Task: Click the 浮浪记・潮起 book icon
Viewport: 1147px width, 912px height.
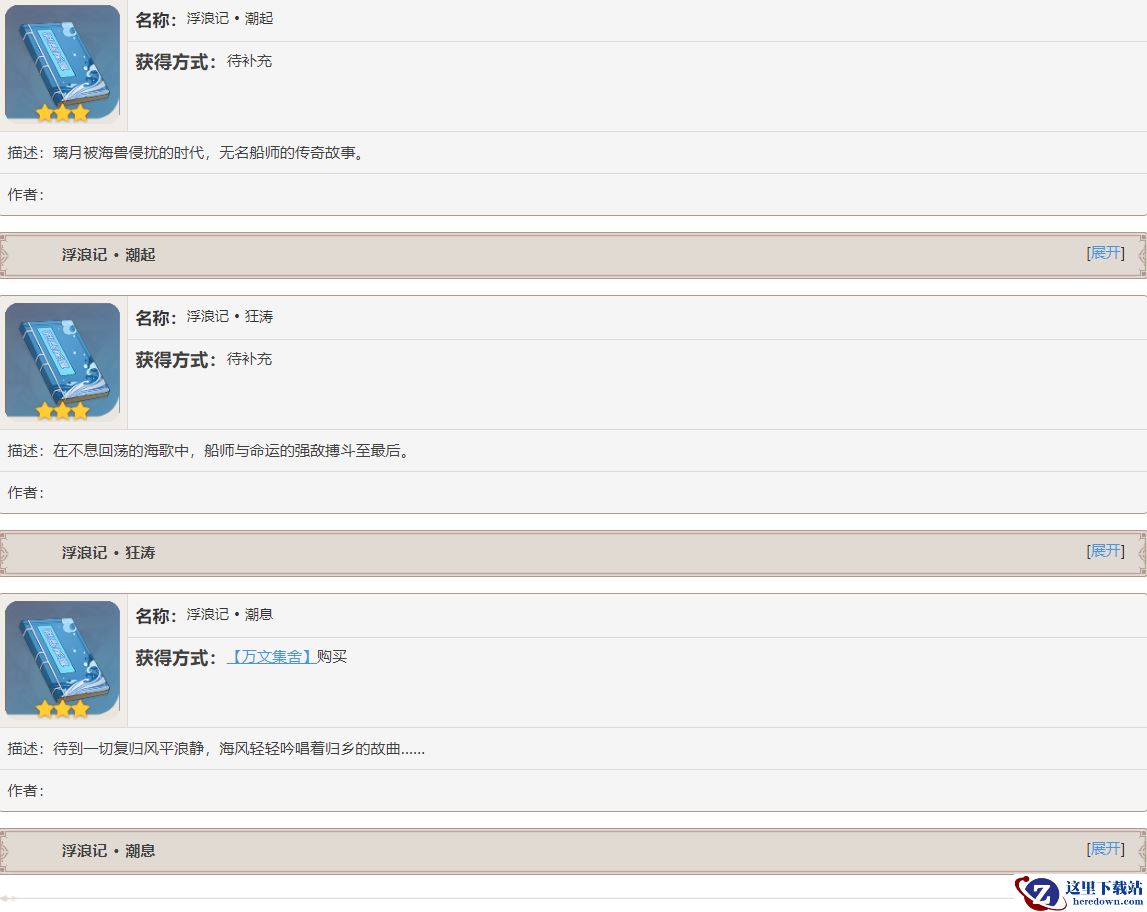Action: pos(62,62)
